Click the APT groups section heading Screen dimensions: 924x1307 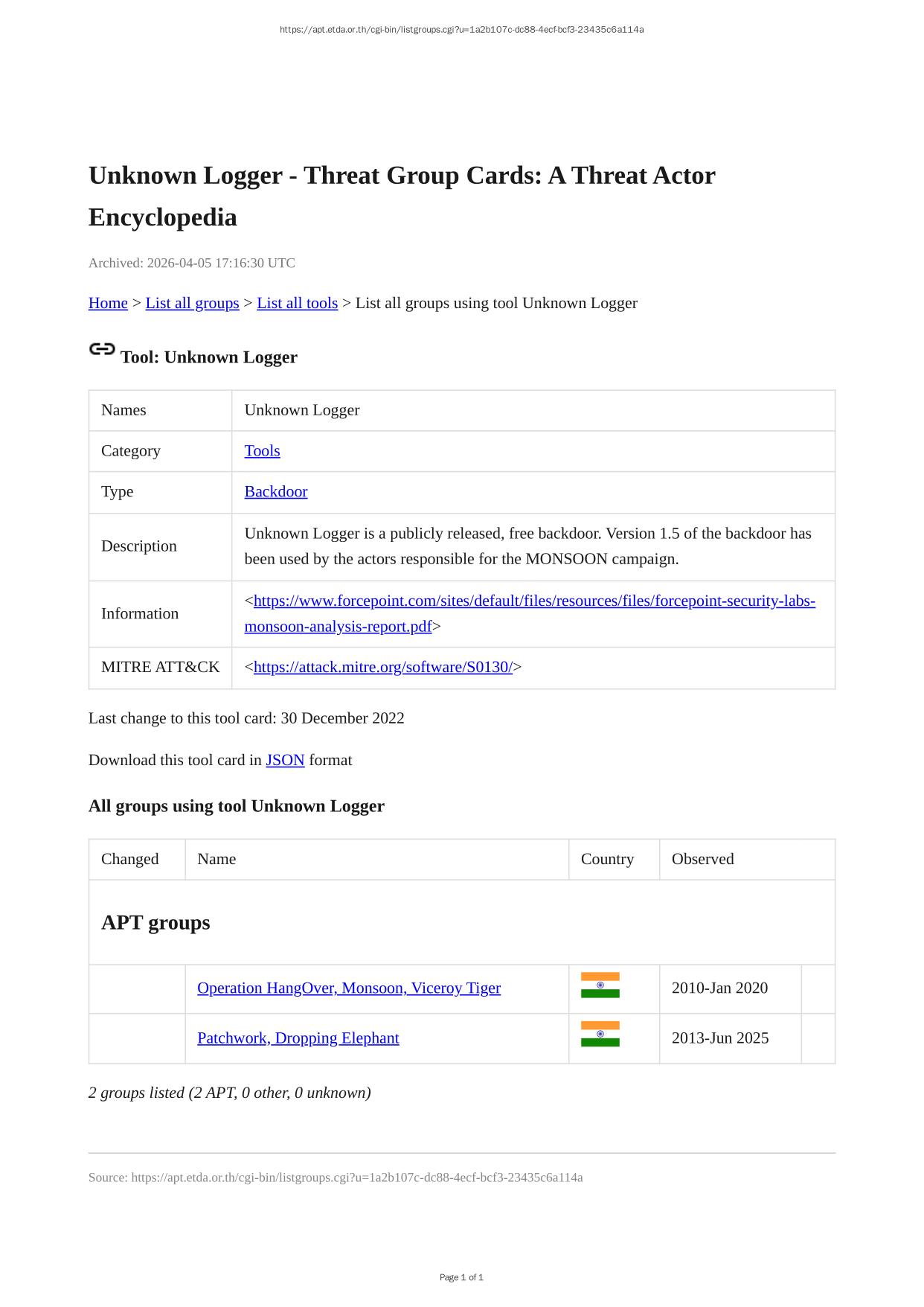(155, 923)
